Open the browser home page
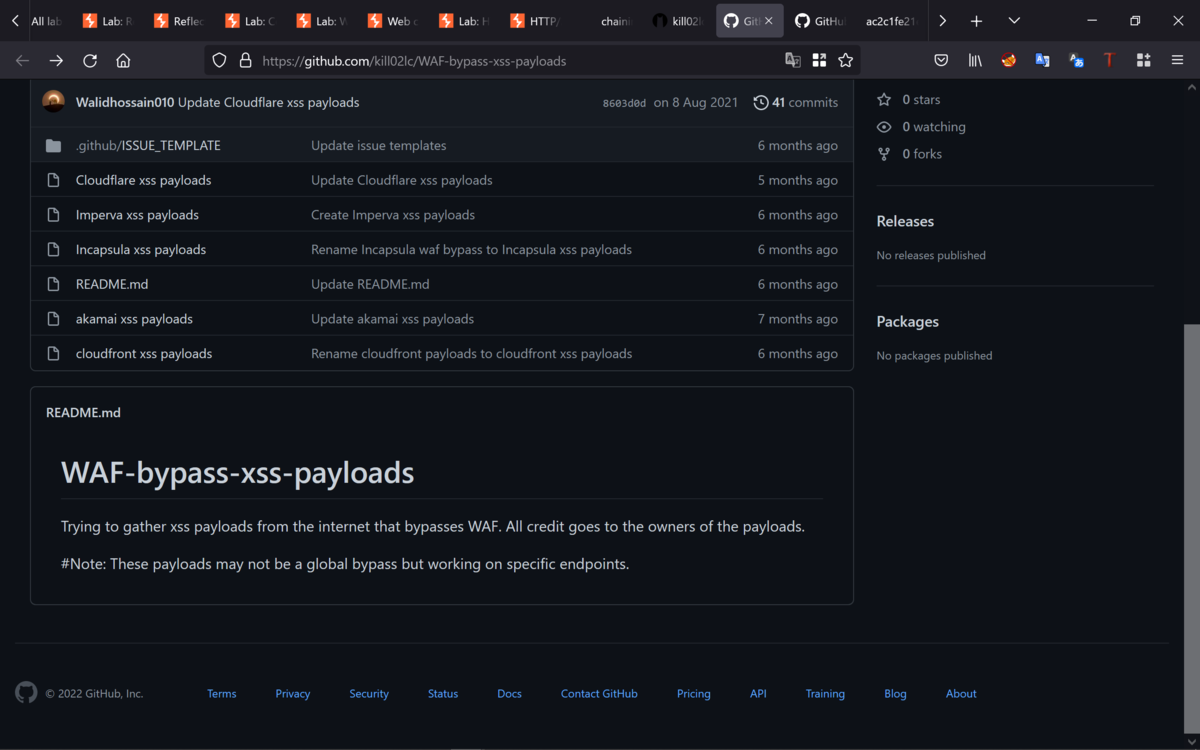This screenshot has height=750, width=1200. tap(123, 61)
